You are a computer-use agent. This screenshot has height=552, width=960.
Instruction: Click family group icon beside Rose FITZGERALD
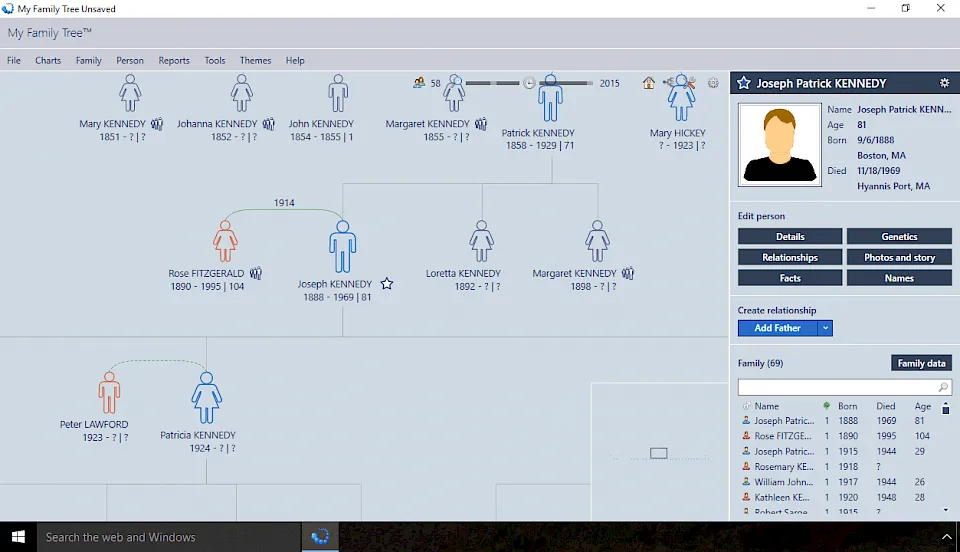256,274
